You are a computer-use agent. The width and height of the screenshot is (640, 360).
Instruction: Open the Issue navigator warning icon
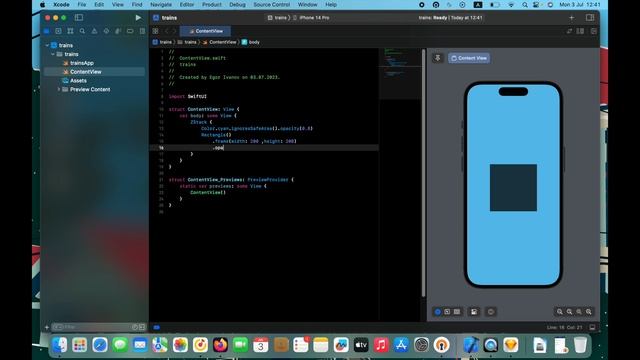click(94, 31)
